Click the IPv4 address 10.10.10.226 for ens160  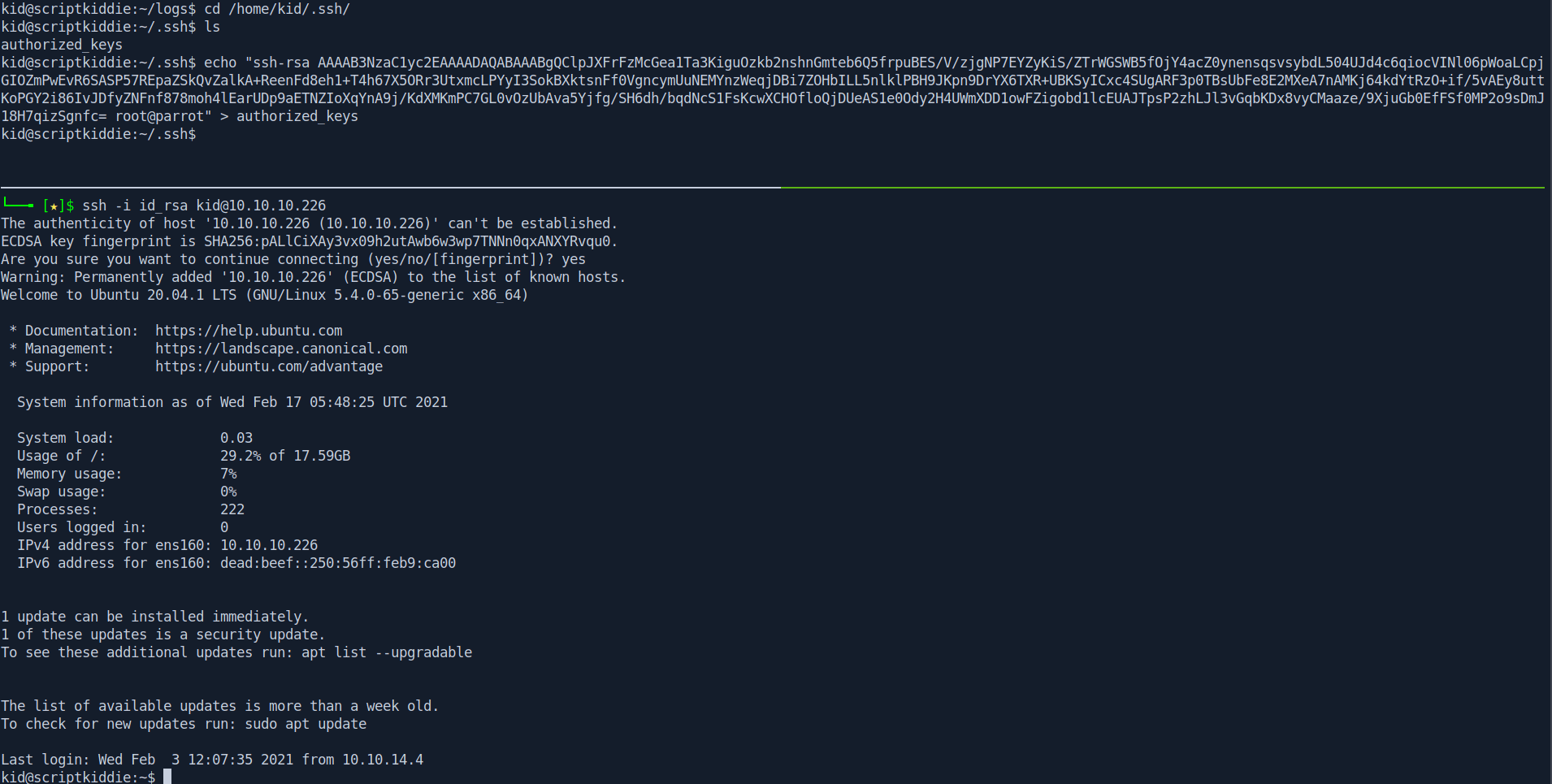coord(269,545)
